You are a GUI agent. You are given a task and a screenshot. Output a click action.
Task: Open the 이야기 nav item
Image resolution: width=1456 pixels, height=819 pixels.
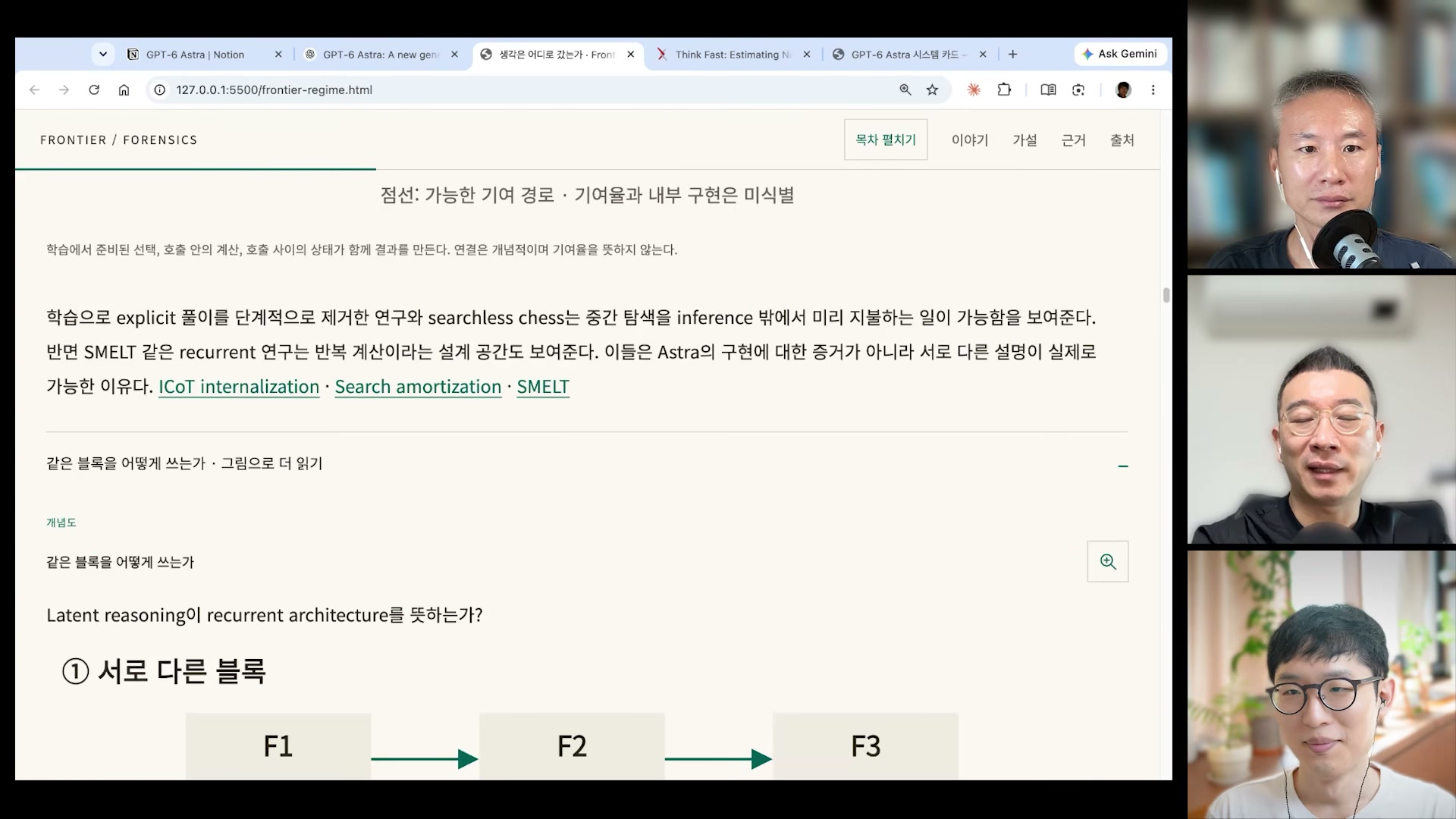[x=970, y=140]
